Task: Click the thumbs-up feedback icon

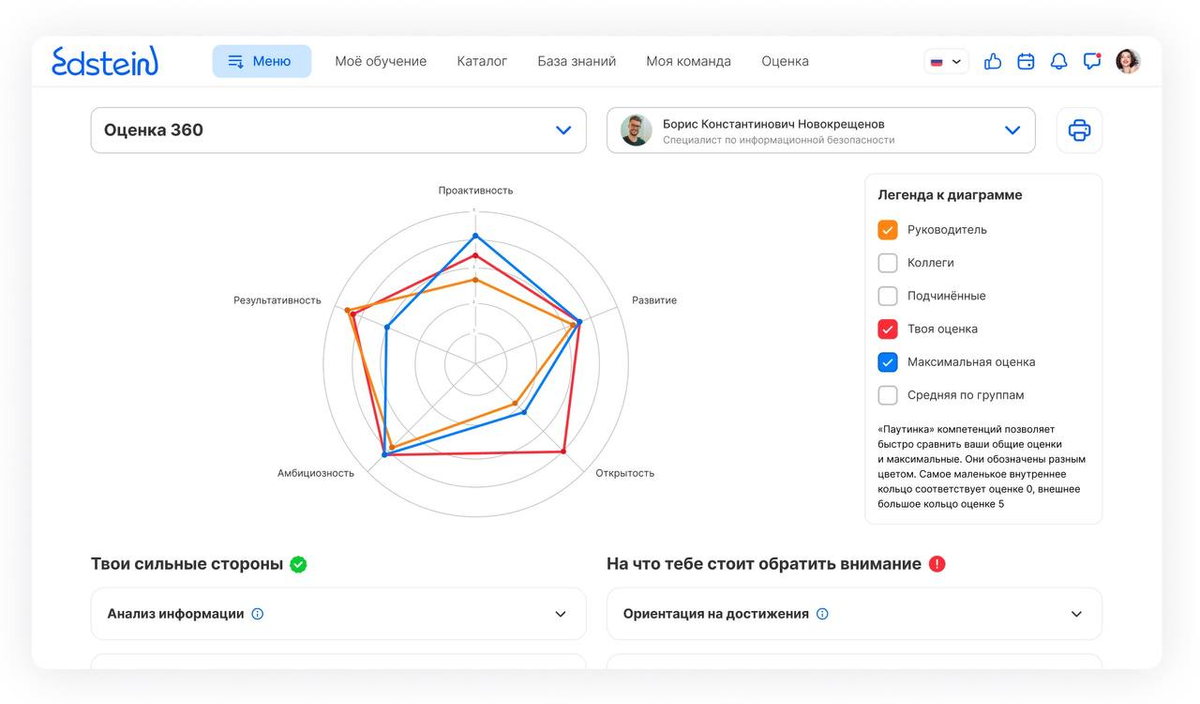Action: coord(992,61)
